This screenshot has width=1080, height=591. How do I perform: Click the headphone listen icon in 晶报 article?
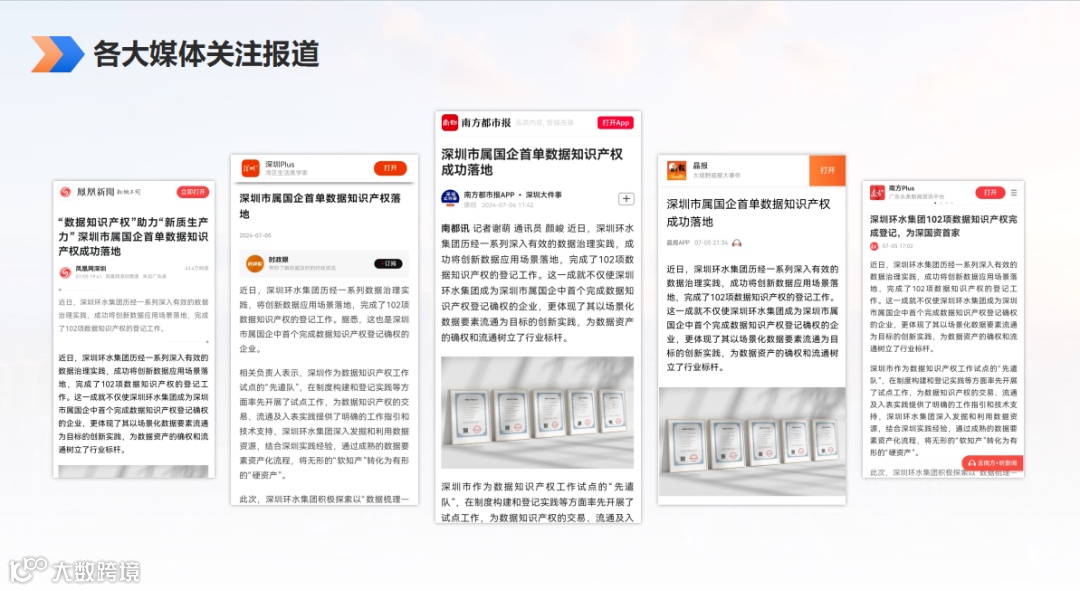tap(737, 243)
